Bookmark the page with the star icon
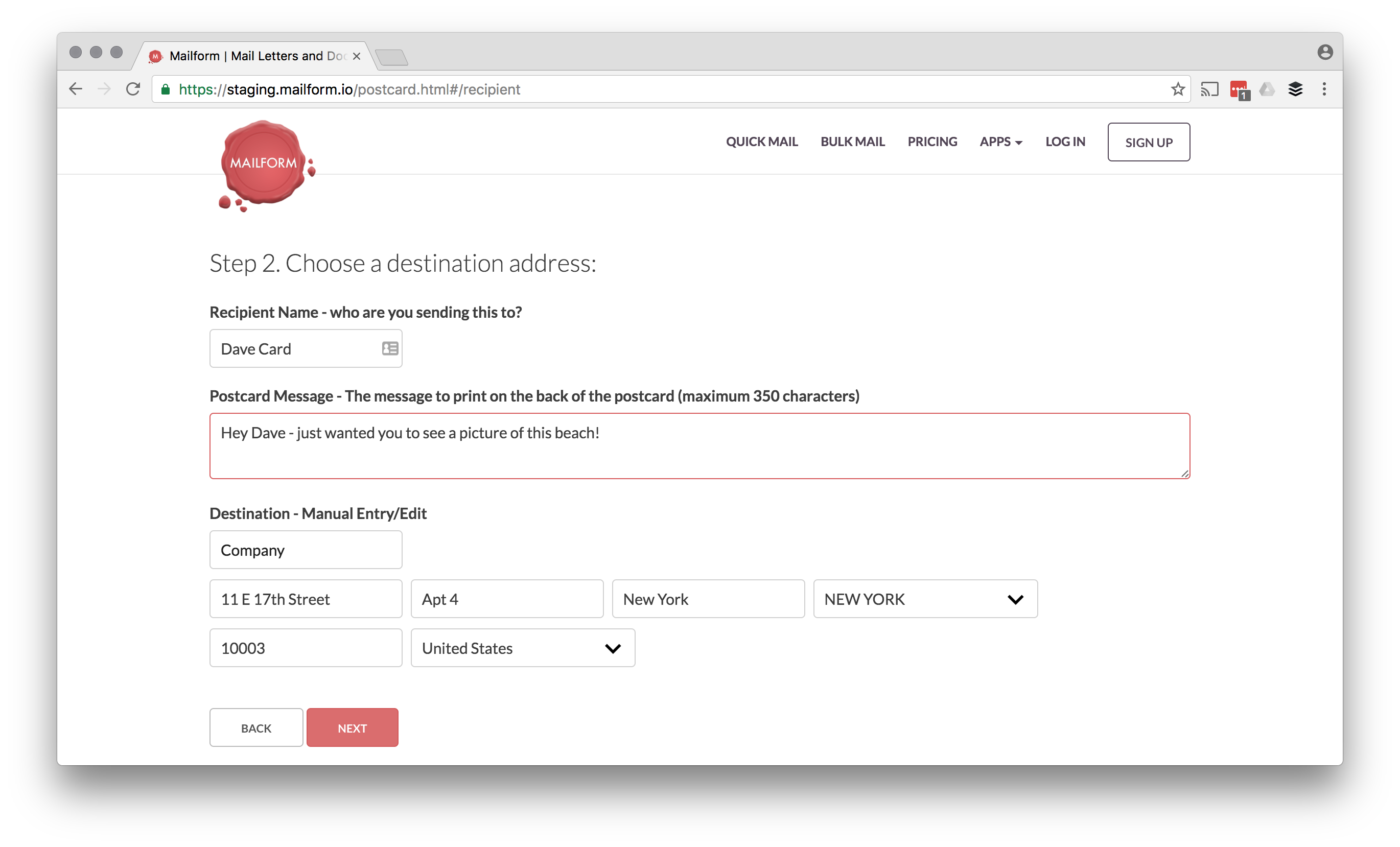Viewport: 1400px width, 847px height. click(1178, 88)
